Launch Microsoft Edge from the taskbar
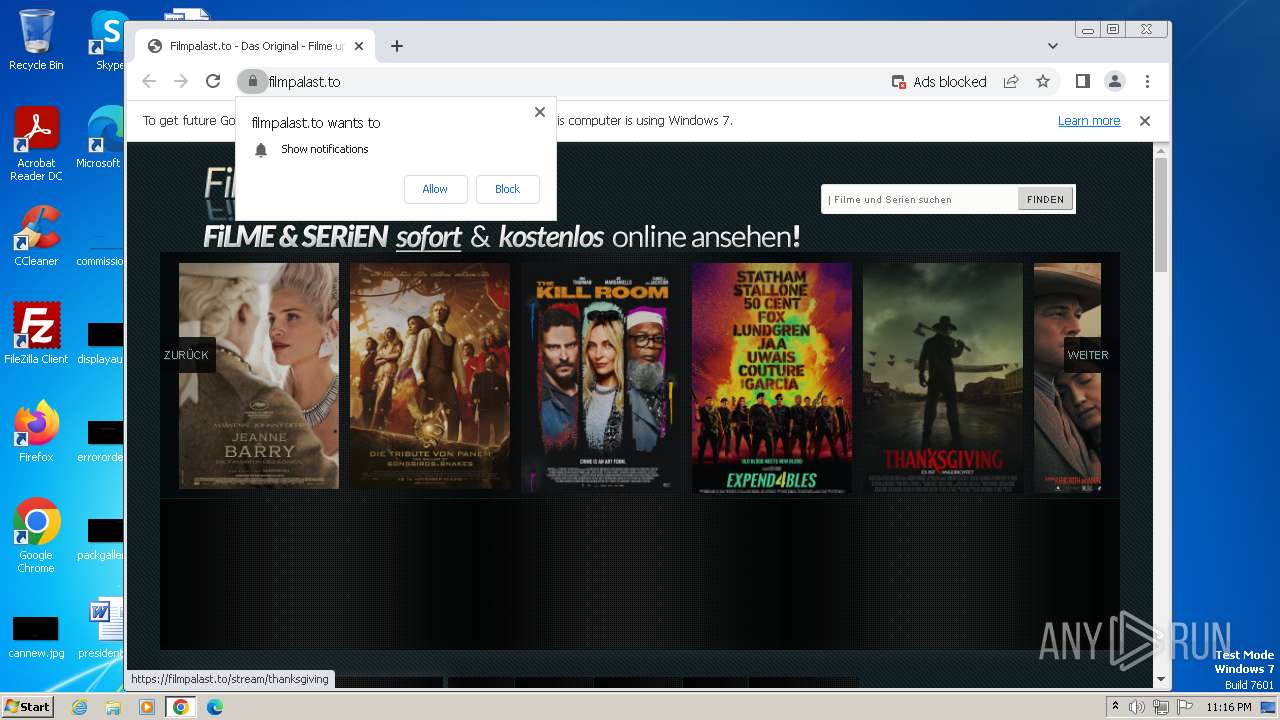The height and width of the screenshot is (720, 1280). (215, 707)
